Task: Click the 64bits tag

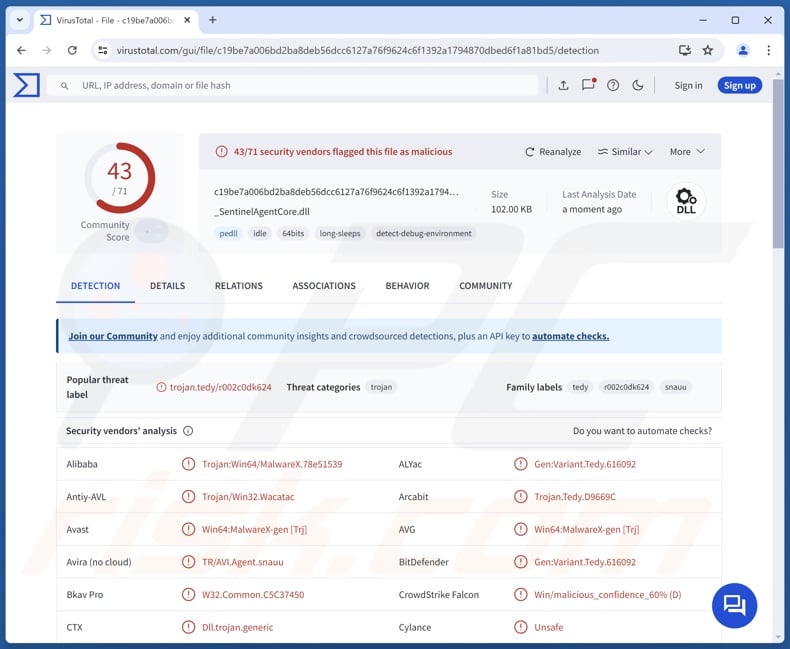Action: coord(293,233)
